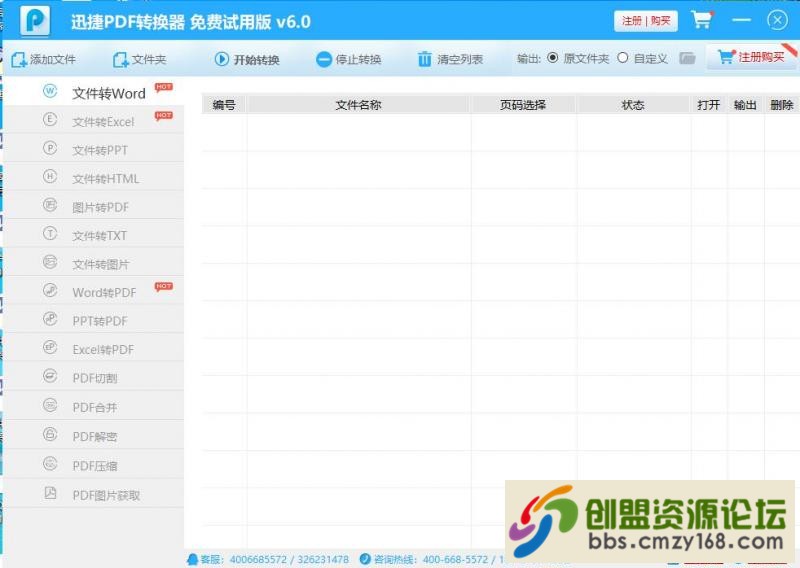Click the 咨询热线 hotline icon
Viewport: 800px width, 568px height.
coord(365,559)
